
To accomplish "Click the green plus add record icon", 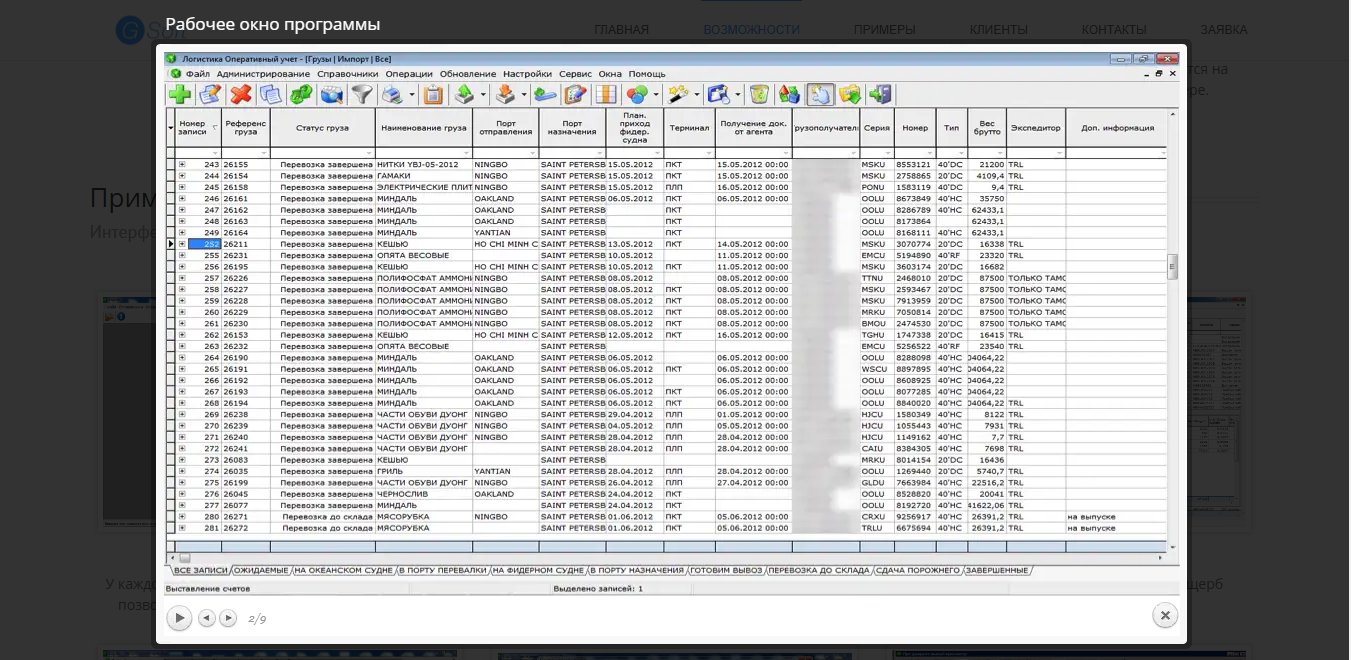I will point(180,95).
